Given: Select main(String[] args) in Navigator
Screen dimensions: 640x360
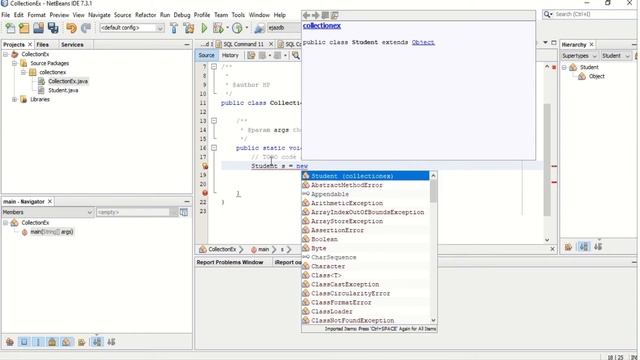Looking at the screenshot, I should click(x=51, y=232).
